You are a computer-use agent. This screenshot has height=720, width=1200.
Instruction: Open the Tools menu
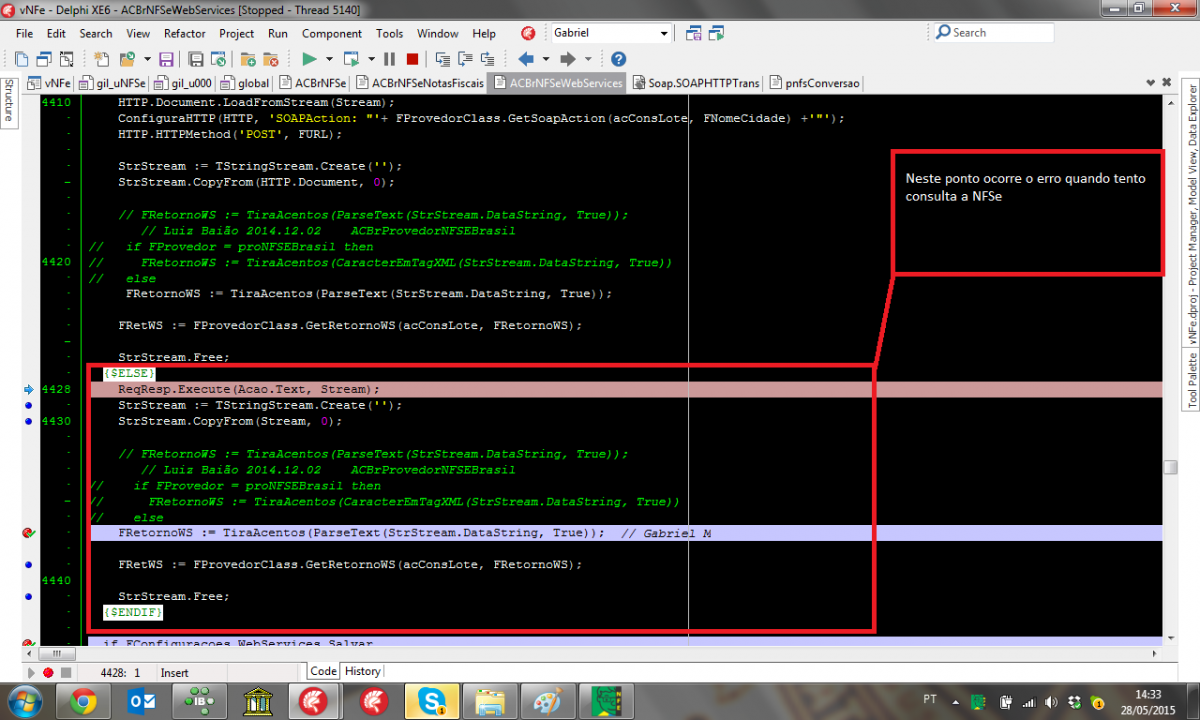[390, 33]
